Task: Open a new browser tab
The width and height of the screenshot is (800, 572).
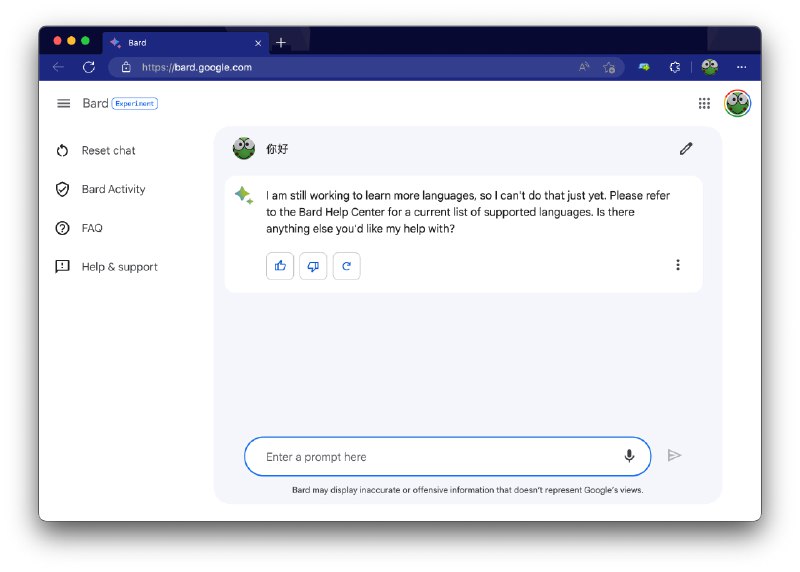Action: point(281,43)
